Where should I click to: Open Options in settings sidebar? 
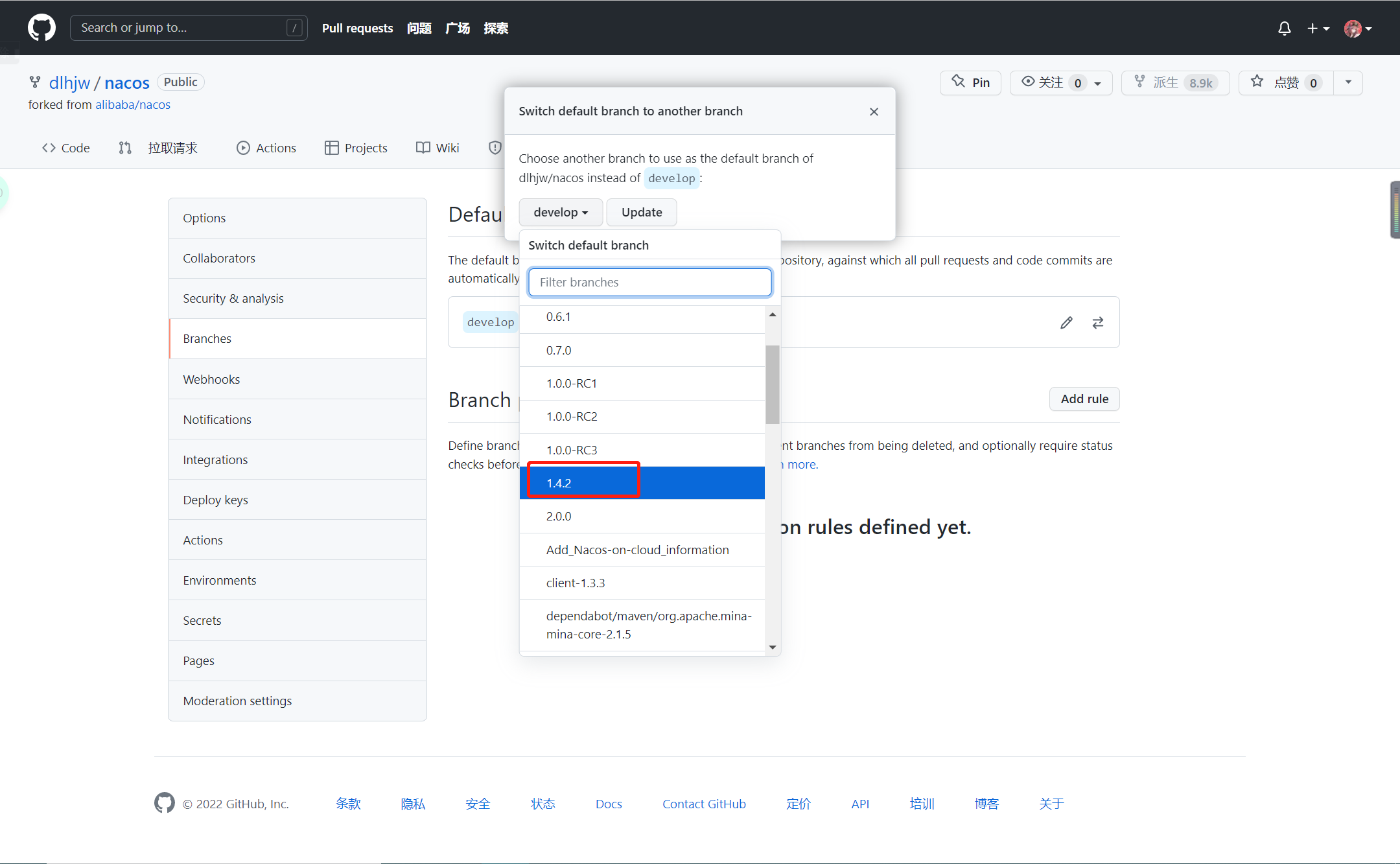297,218
